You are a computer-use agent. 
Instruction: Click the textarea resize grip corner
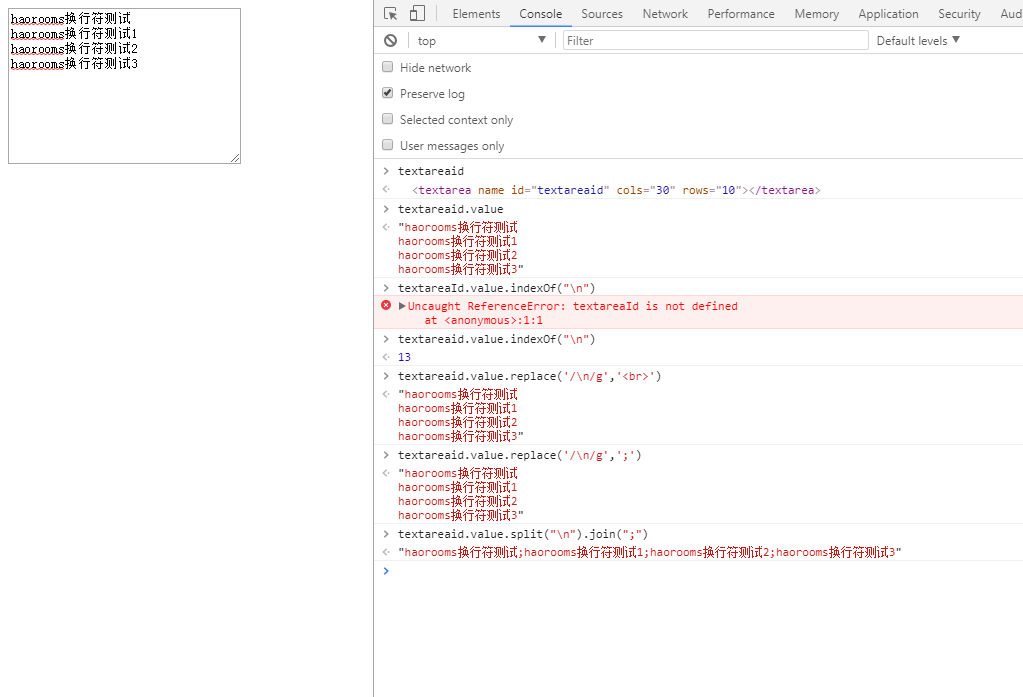[x=236, y=158]
